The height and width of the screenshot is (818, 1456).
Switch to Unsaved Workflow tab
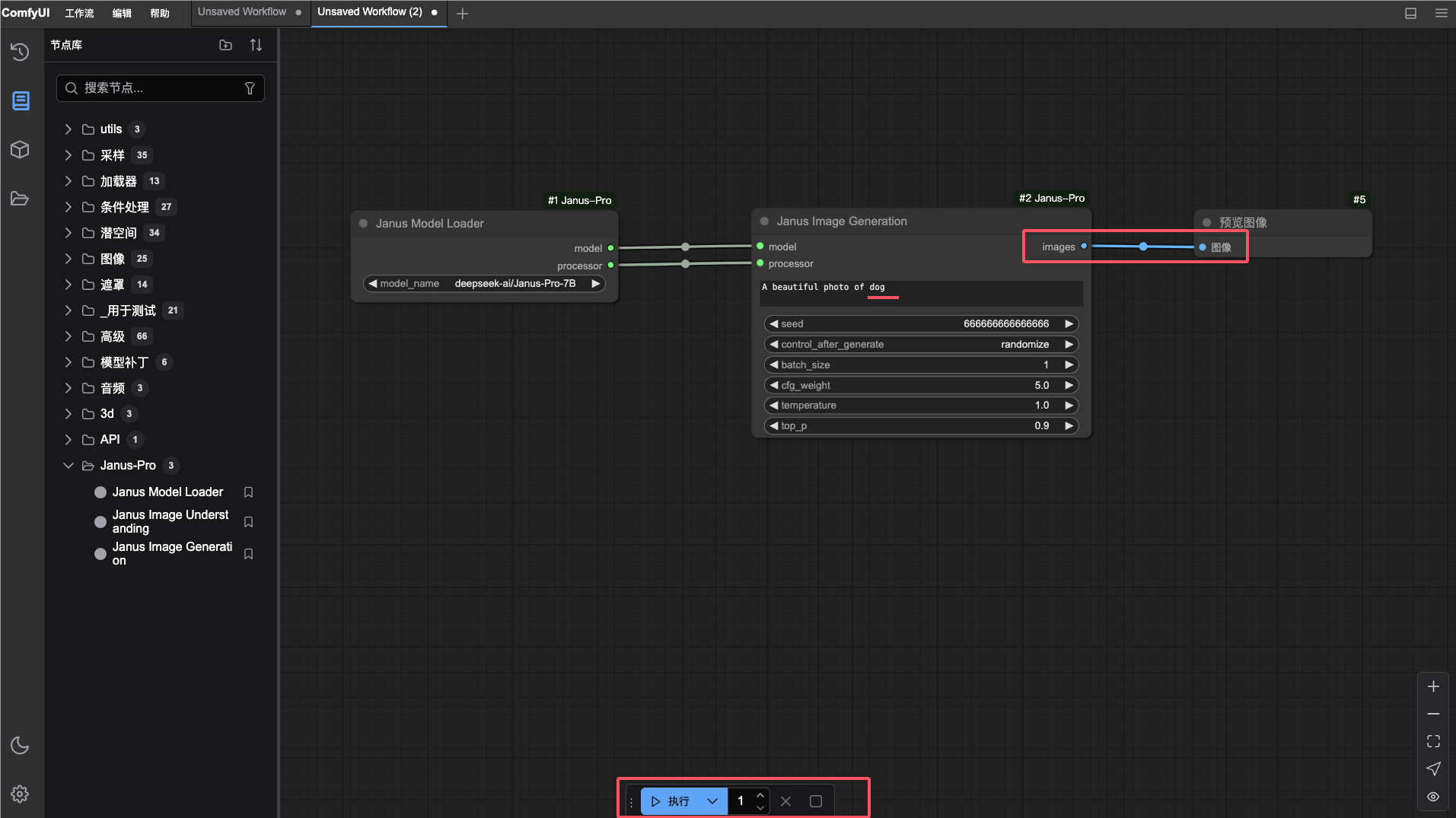[242, 12]
